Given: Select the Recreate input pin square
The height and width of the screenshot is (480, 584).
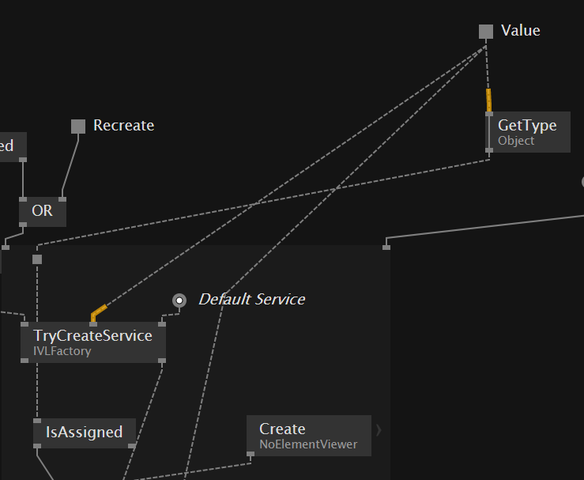Looking at the screenshot, I should point(78,126).
